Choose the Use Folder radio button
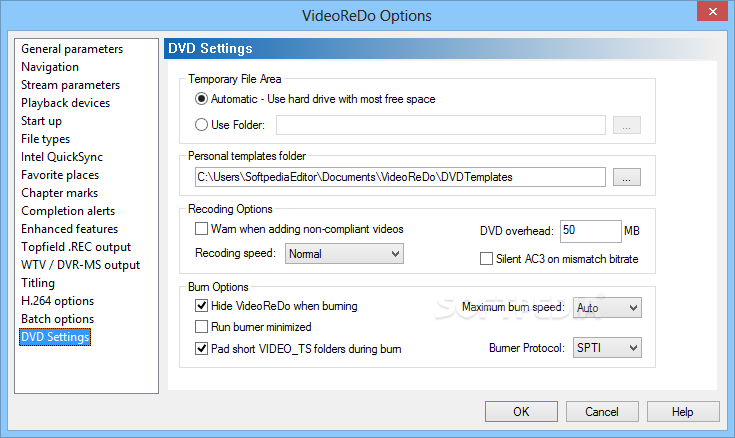 [x=202, y=125]
